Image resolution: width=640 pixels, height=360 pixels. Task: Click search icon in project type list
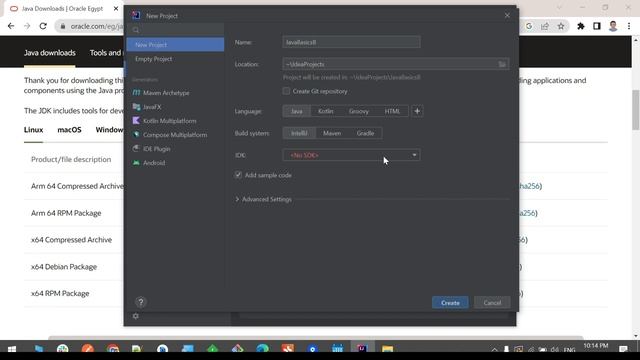(x=136, y=30)
